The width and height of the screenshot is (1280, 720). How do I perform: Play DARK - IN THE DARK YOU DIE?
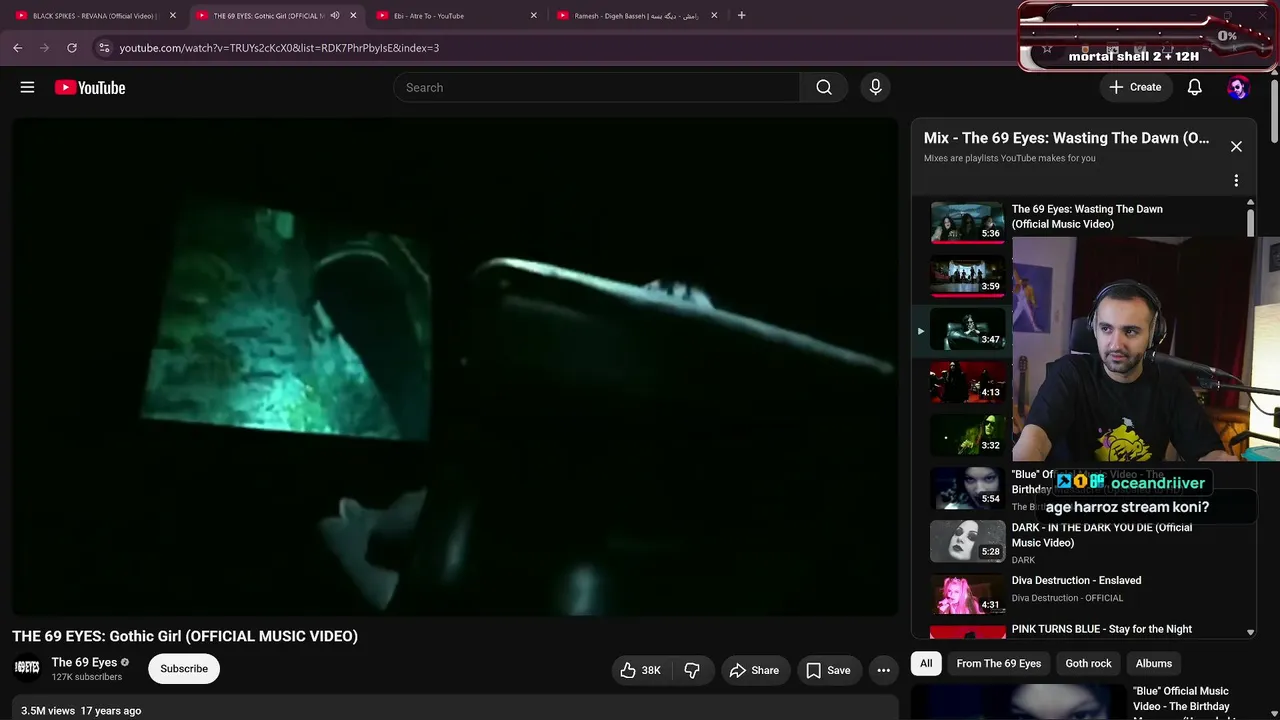tap(1102, 535)
